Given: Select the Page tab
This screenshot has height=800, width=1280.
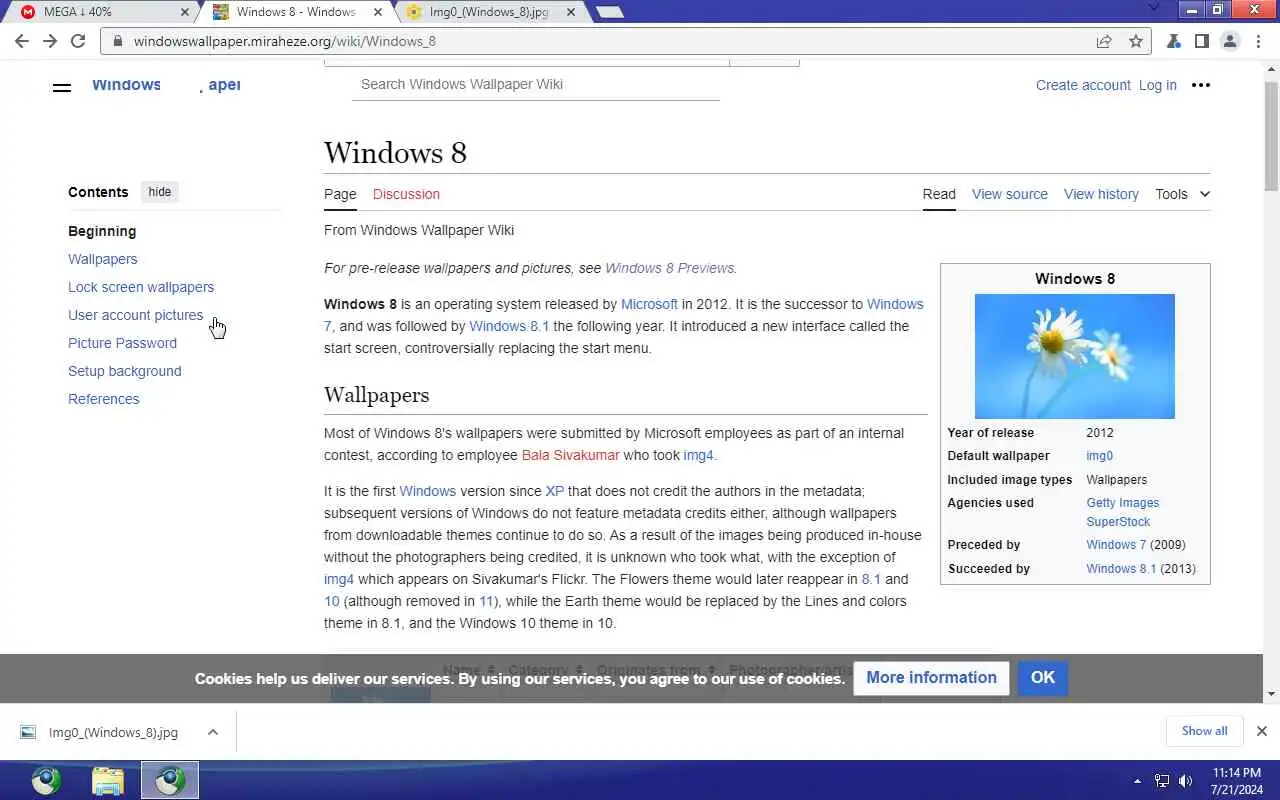Looking at the screenshot, I should click(340, 194).
